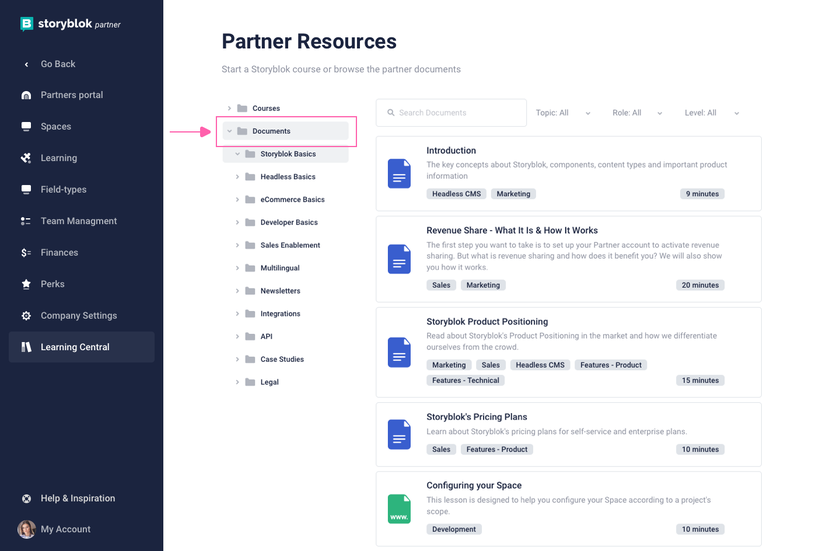Screen dimensions: 840x551
Task: Click the Storyblok Product Positioning file icon
Action: click(399, 352)
